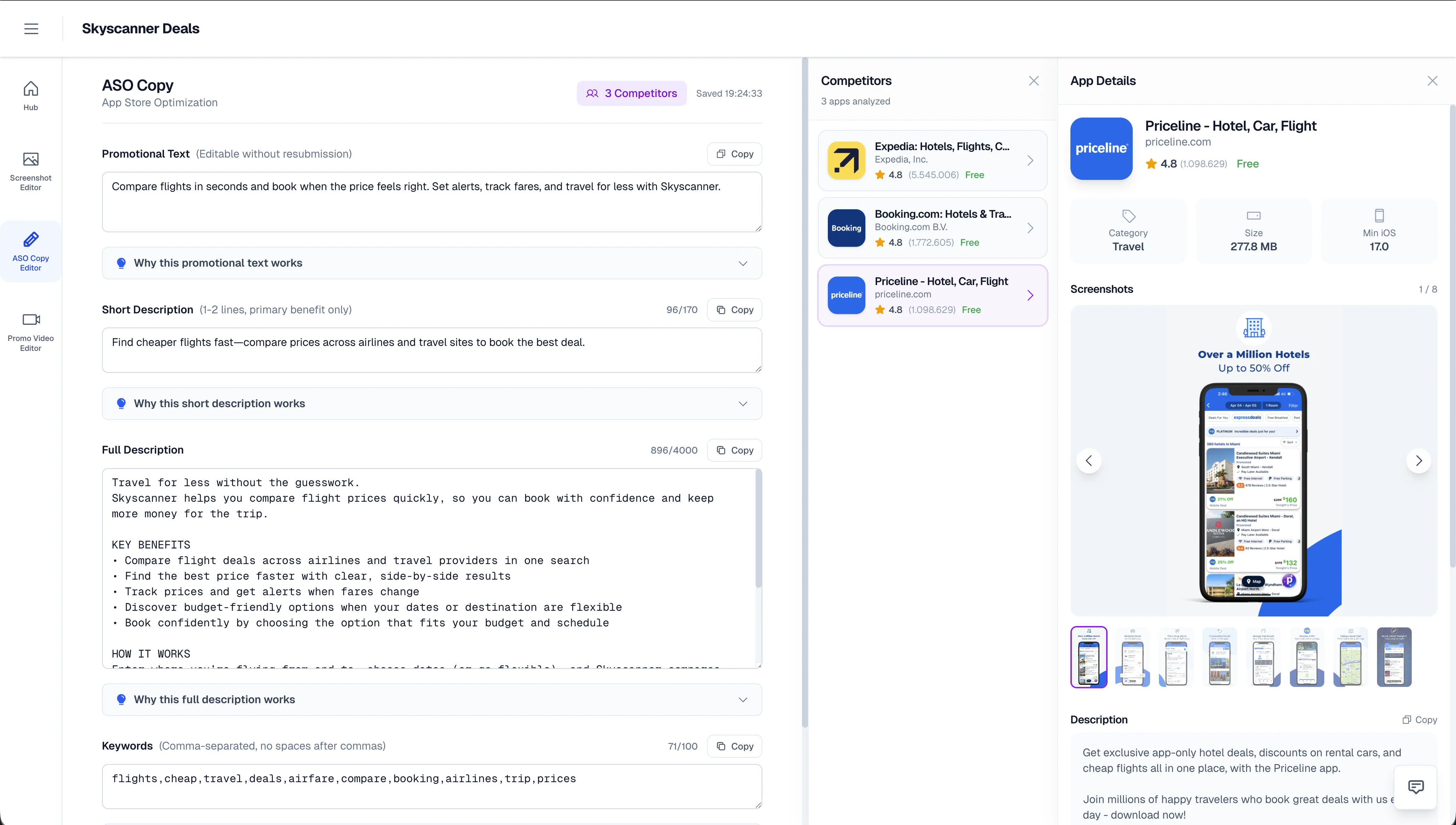The height and width of the screenshot is (825, 1456).
Task: Advance to the next app screenshot
Action: 1418,461
